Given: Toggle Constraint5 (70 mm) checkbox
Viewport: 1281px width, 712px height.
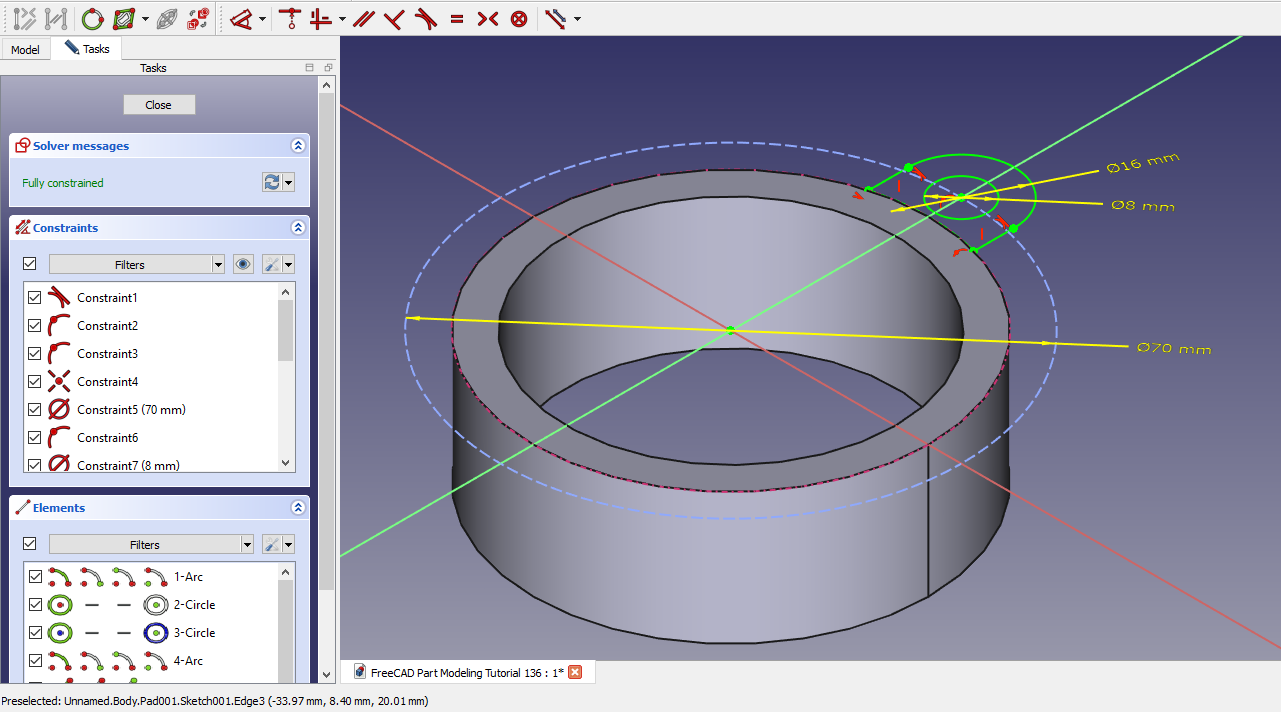Looking at the screenshot, I should tap(35, 410).
